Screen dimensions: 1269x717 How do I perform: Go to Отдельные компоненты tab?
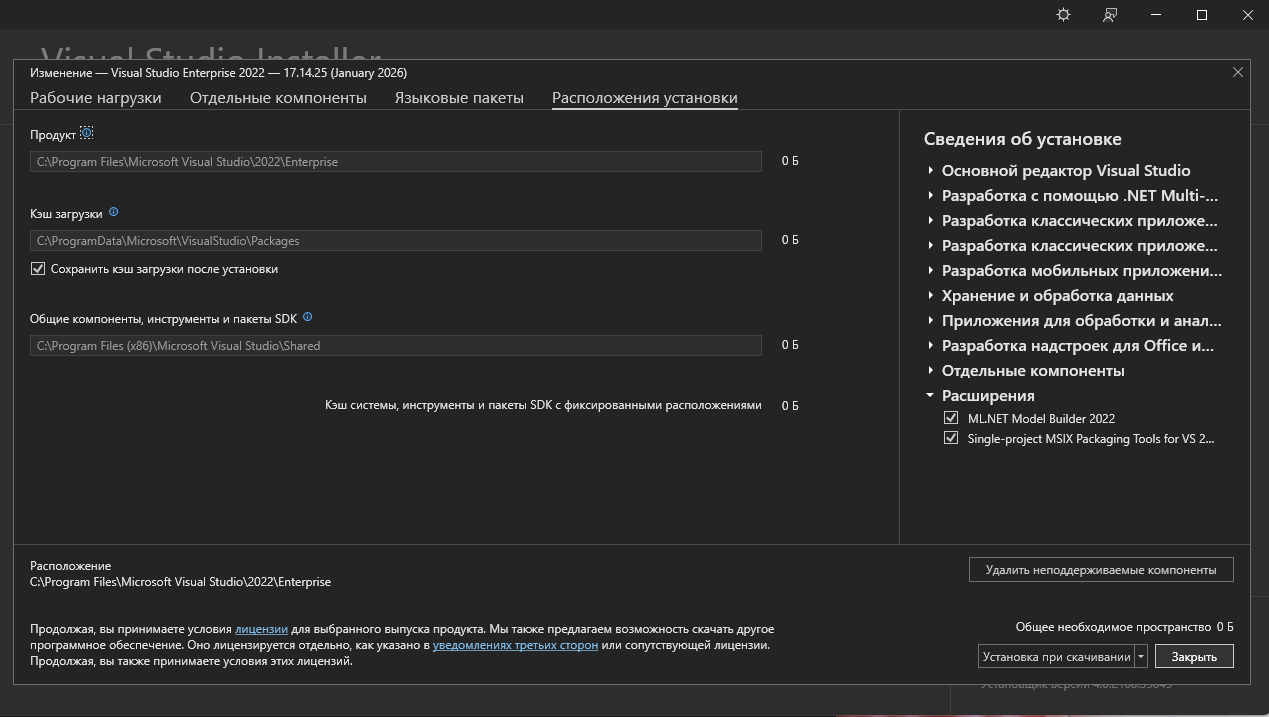click(x=278, y=98)
